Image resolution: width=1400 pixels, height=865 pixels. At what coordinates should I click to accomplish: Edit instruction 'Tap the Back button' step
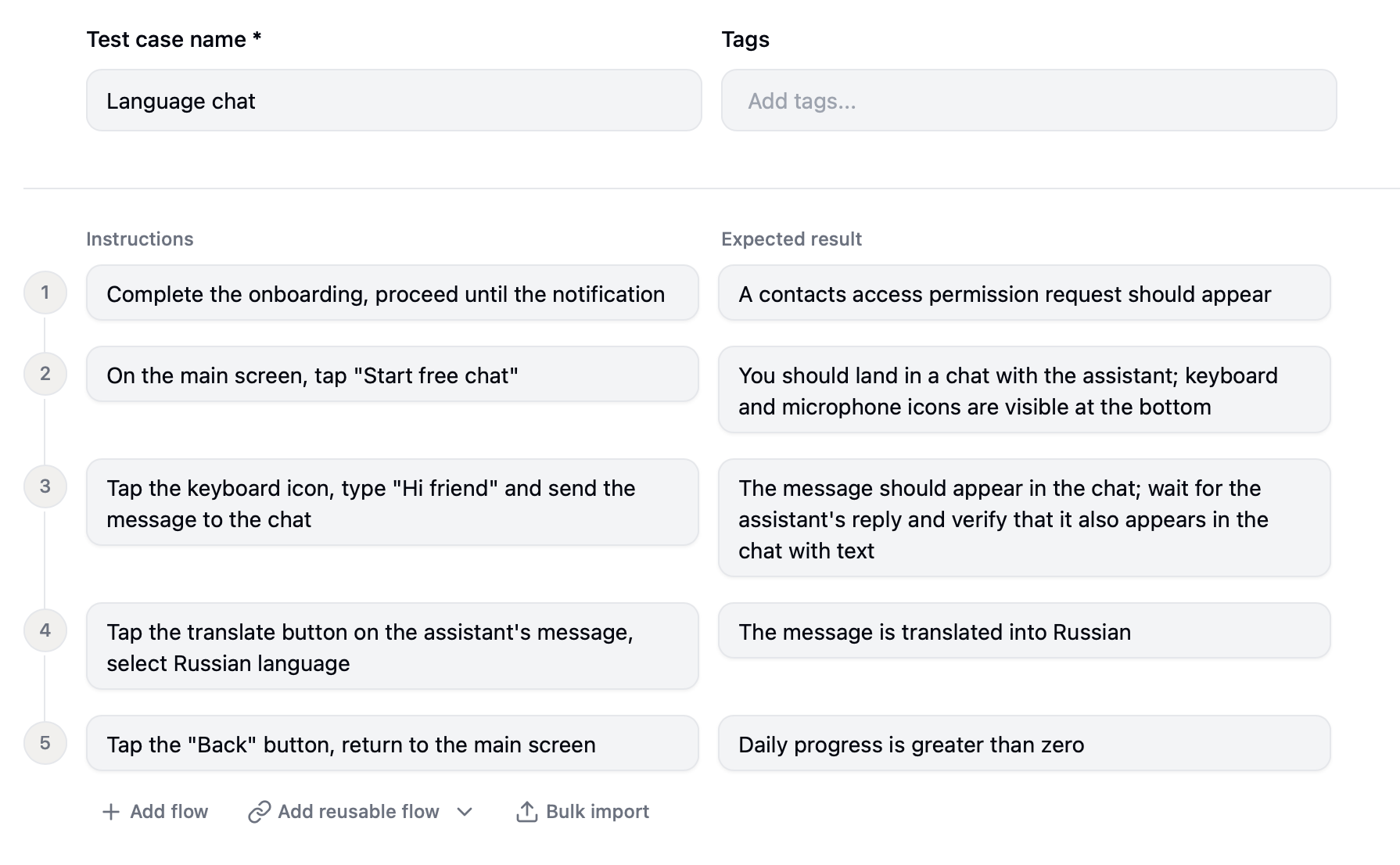(x=393, y=744)
